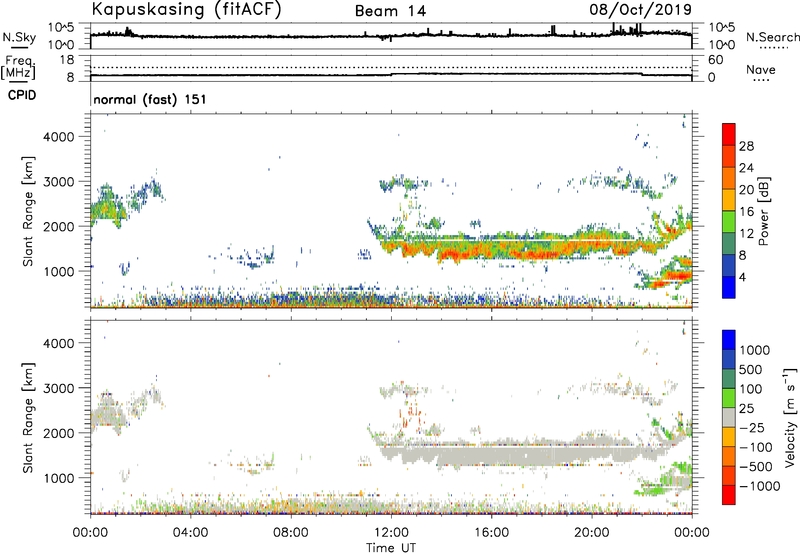800x554 pixels.
Task: Click the "Freq. [MHz]" axis label
Action: 18,67
